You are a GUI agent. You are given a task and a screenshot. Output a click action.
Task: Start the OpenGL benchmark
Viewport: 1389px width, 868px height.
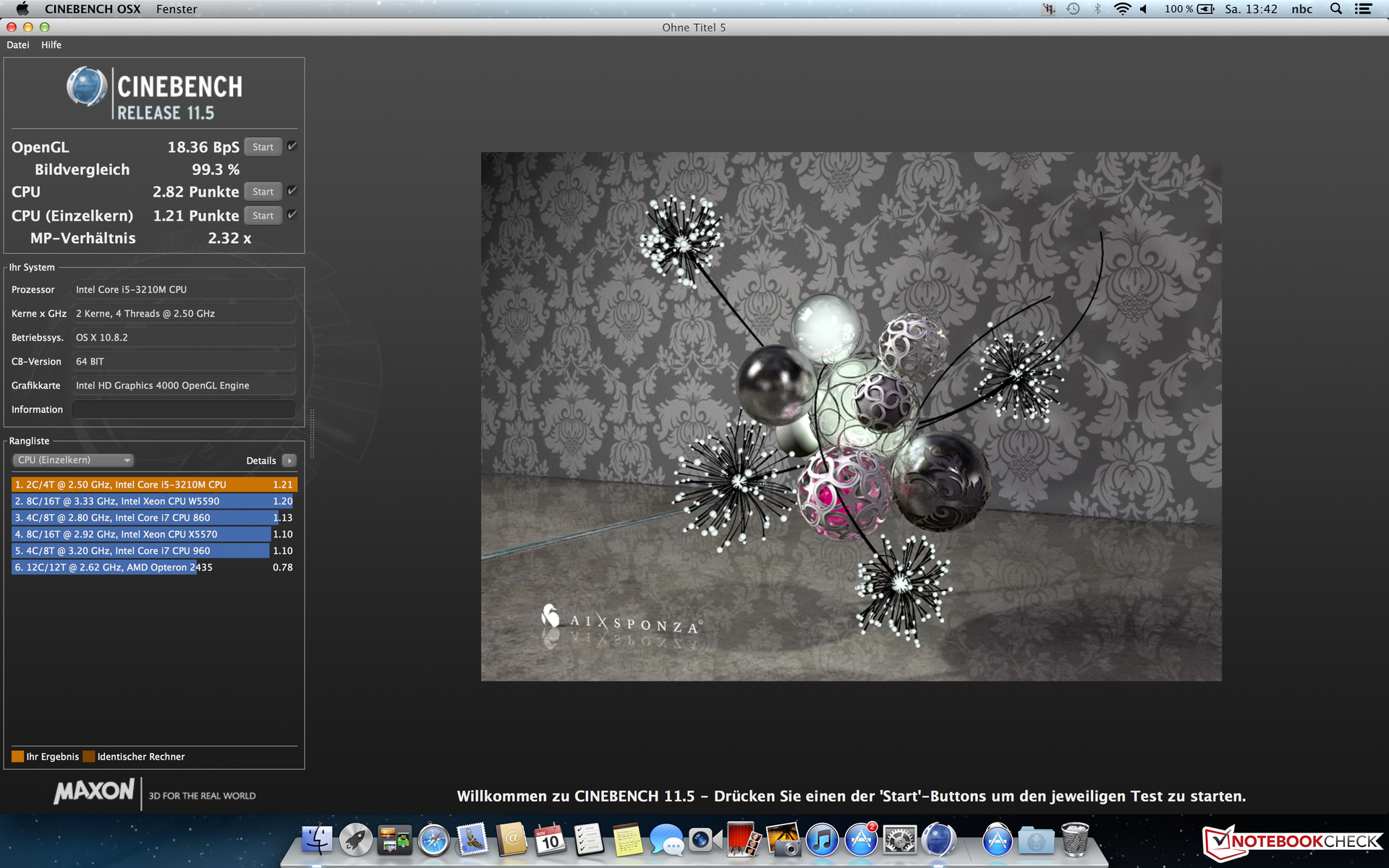pos(263,147)
